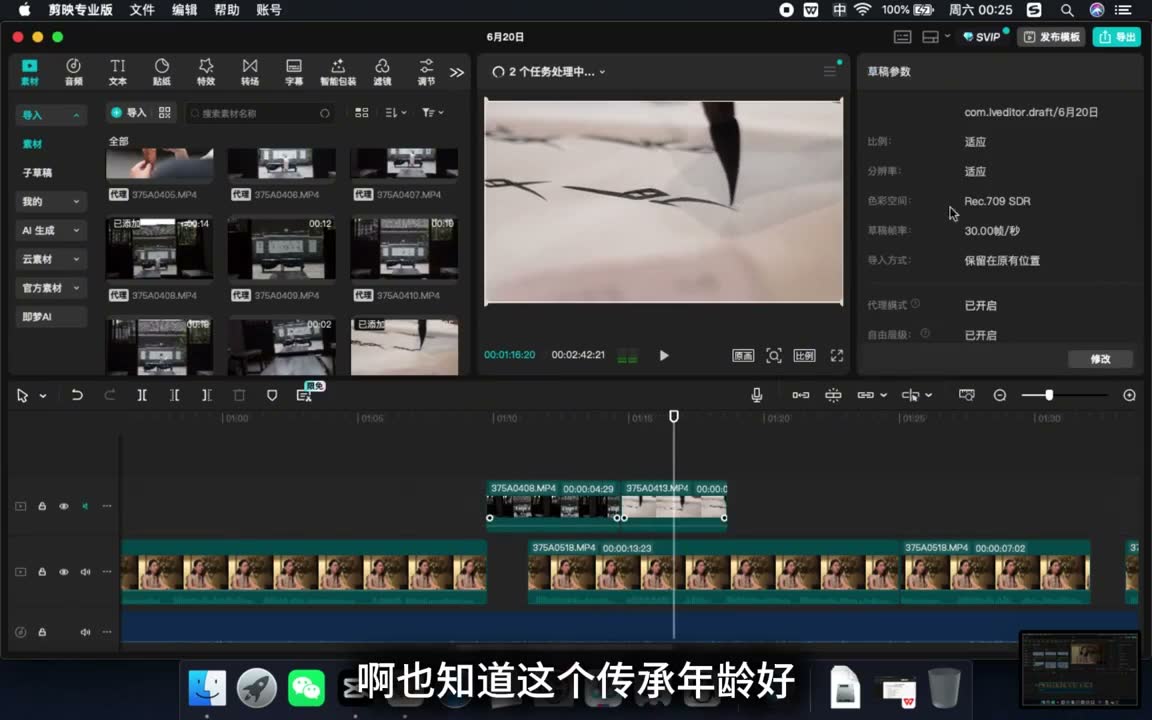The width and height of the screenshot is (1152, 720).
Task: Switch media list to grid view
Action: pos(361,112)
